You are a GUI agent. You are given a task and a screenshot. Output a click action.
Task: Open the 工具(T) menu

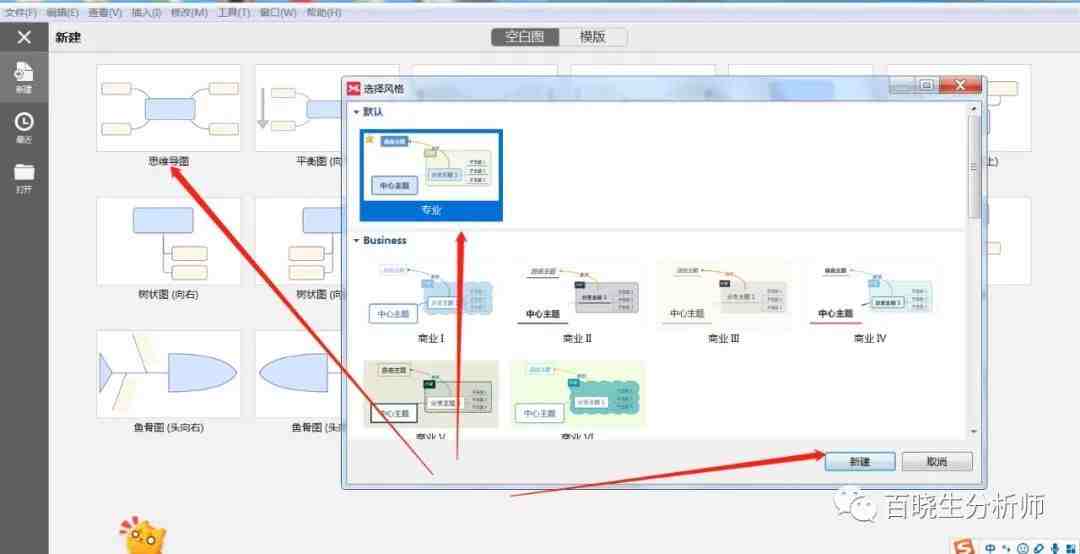(x=233, y=12)
